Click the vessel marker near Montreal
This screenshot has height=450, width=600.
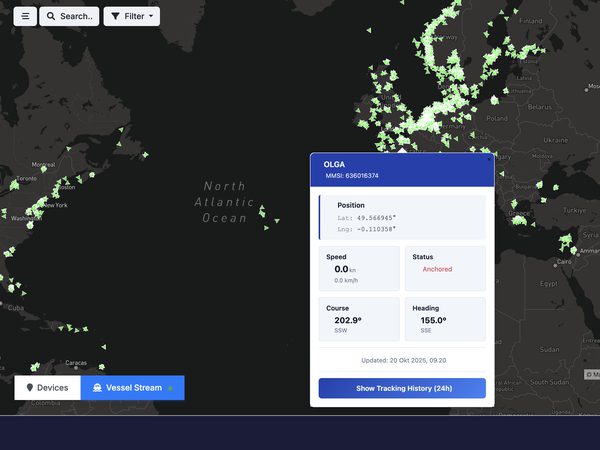pyautogui.click(x=44, y=169)
